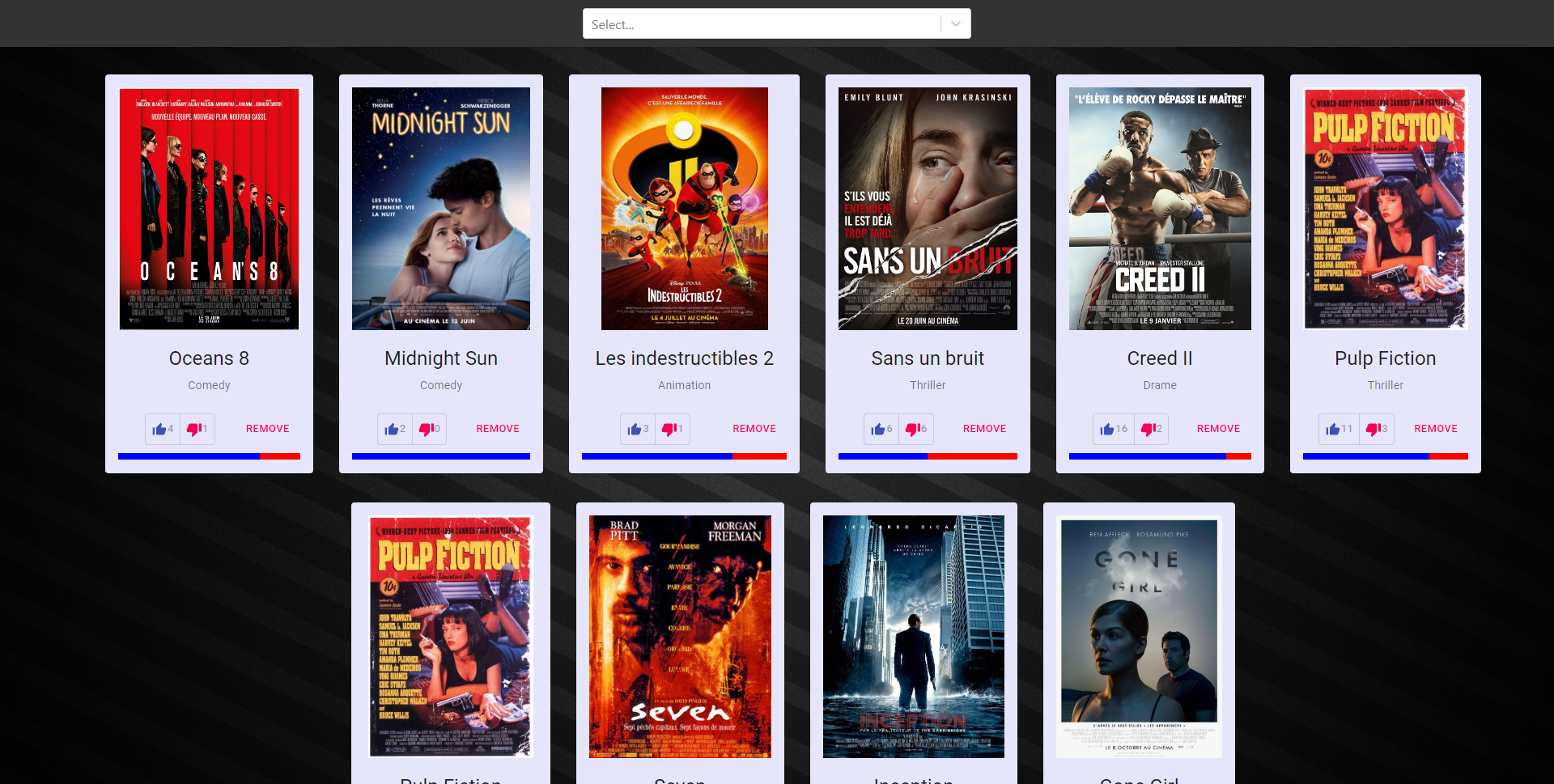Upvote Midnight Sun with the like icon

[392, 429]
